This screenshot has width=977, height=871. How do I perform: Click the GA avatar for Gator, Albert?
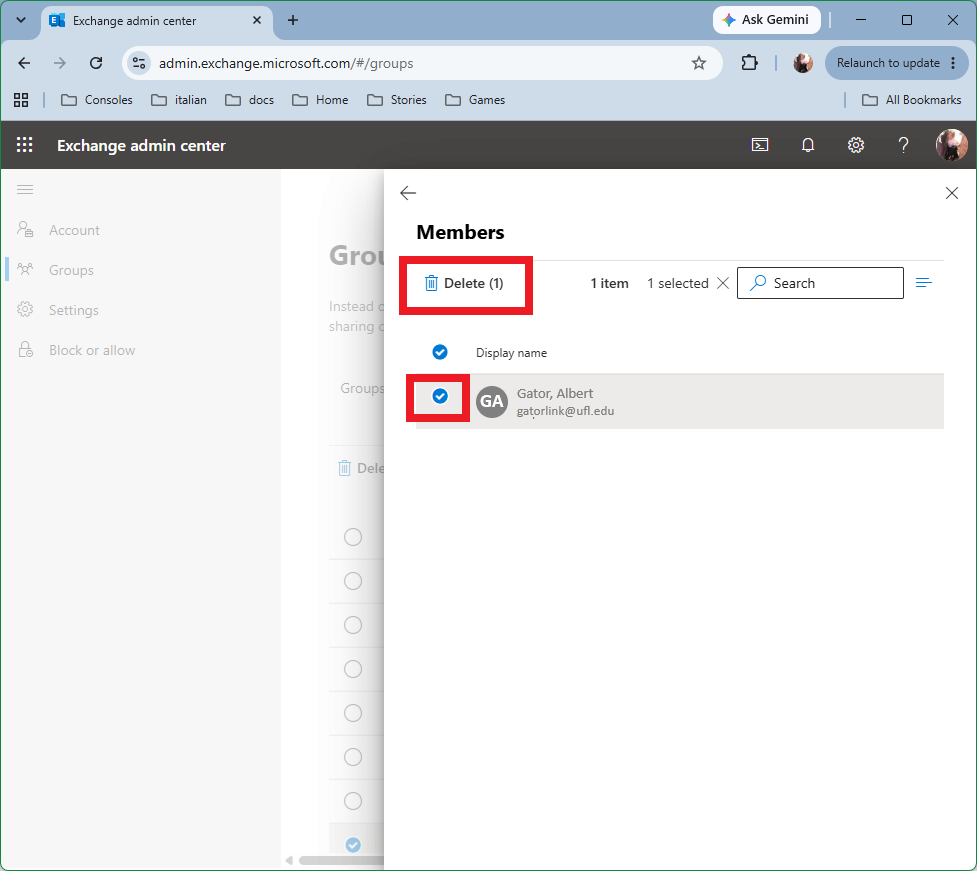pos(492,402)
